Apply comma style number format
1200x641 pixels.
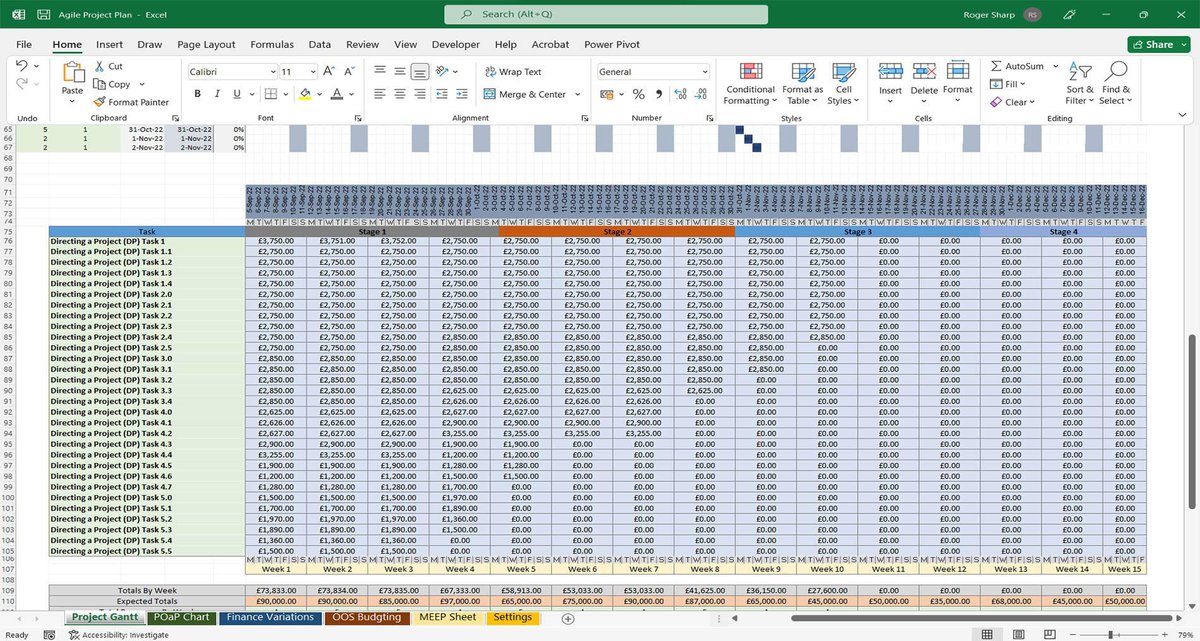660,94
